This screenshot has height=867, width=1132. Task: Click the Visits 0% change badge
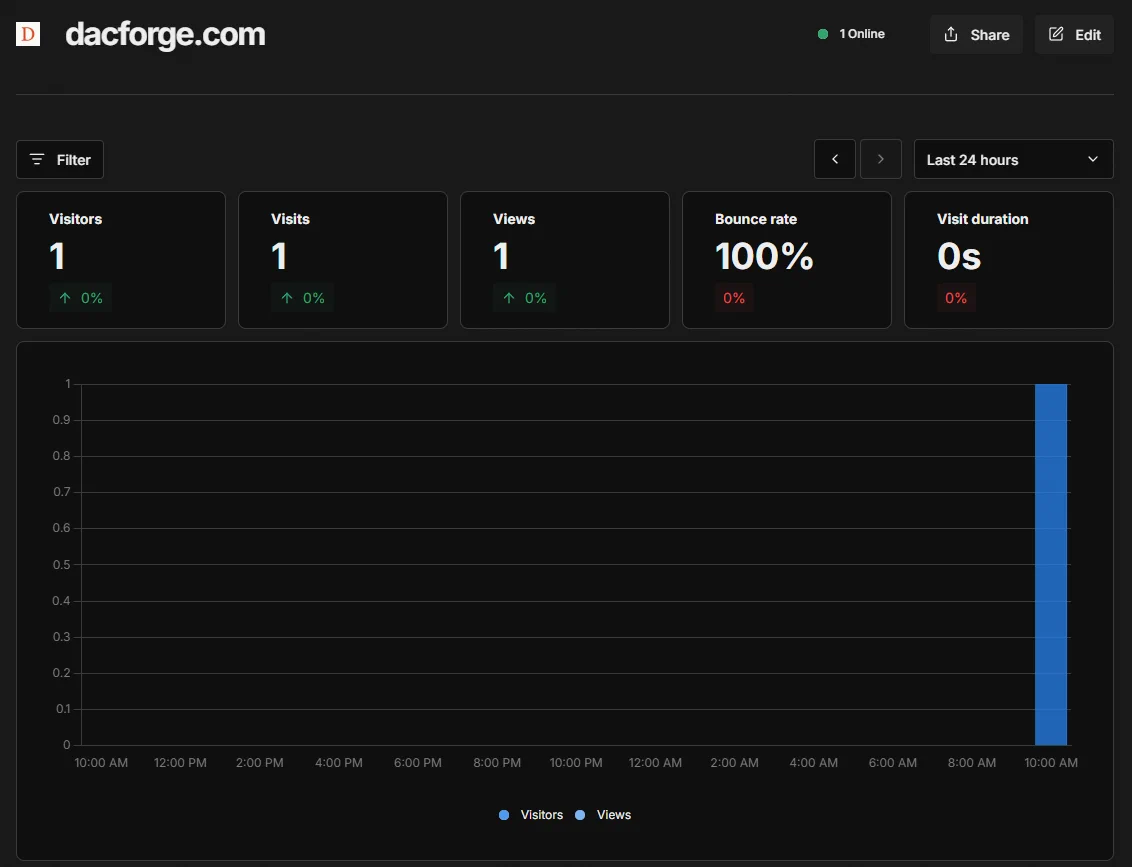click(302, 298)
